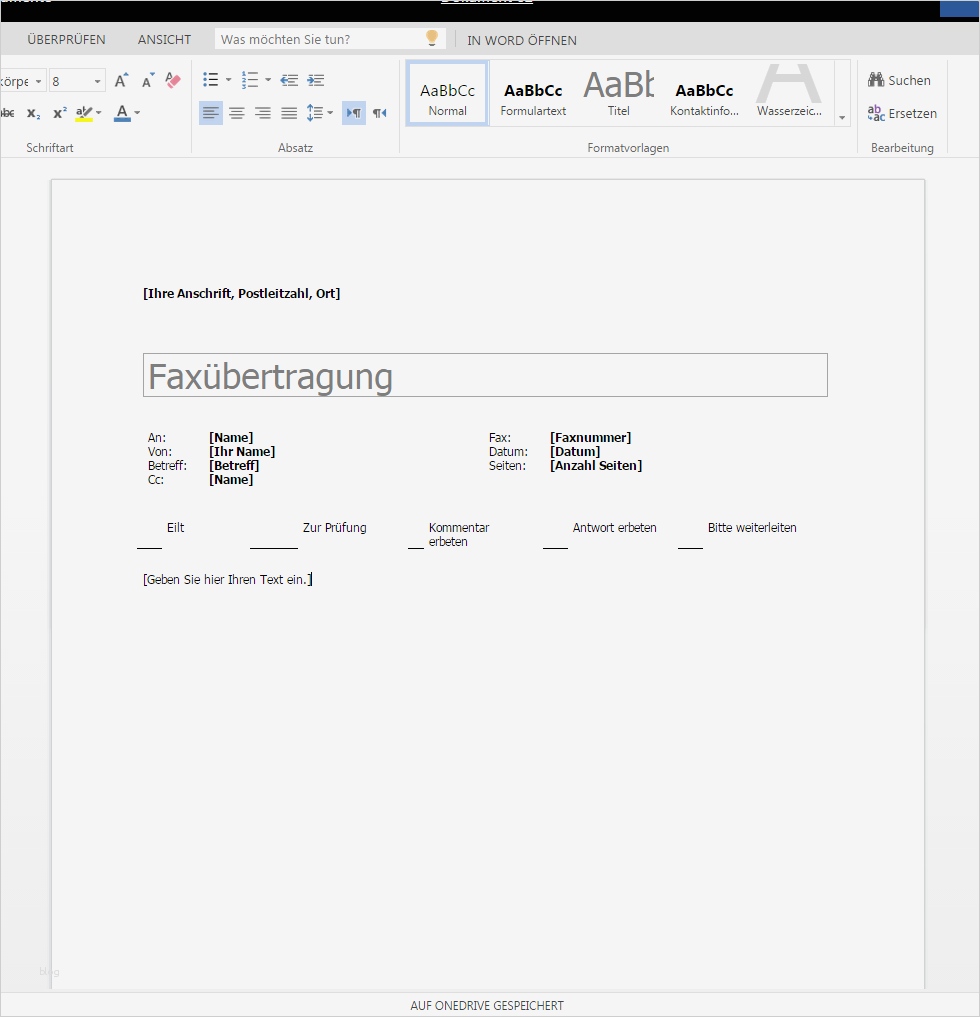Click the 'Was möchten Sie tun?' field
Screen dimensions: 980x1017
pyautogui.click(x=330, y=38)
